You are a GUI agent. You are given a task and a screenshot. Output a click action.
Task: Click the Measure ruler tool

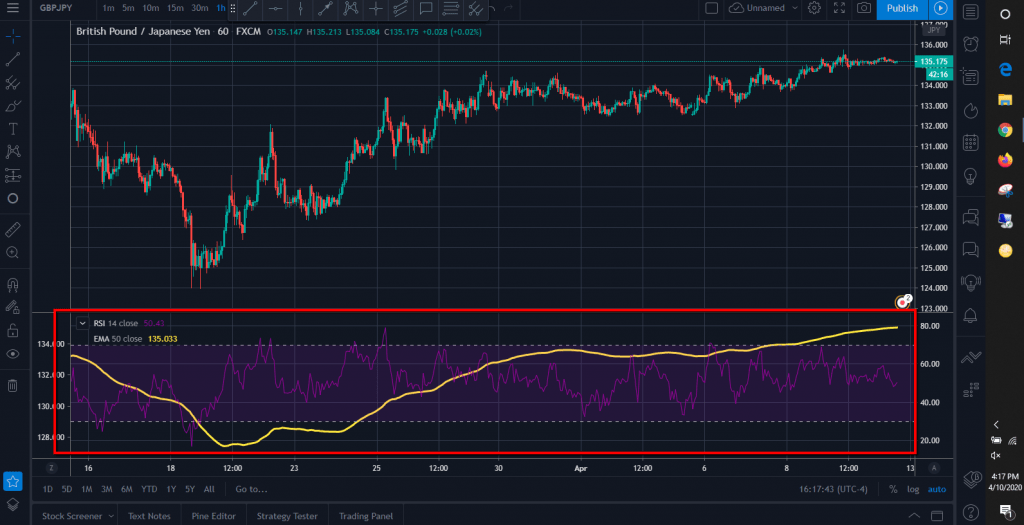coord(13,230)
